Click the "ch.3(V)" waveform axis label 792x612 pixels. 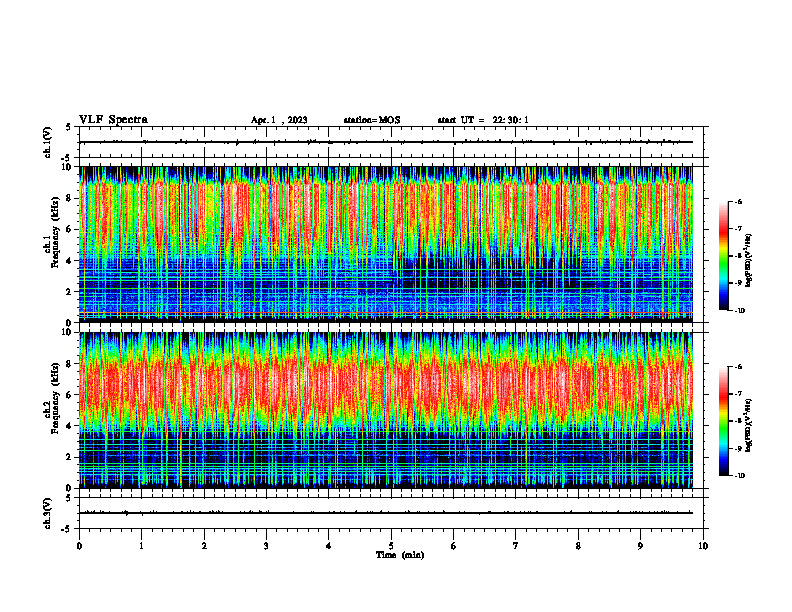click(48, 513)
